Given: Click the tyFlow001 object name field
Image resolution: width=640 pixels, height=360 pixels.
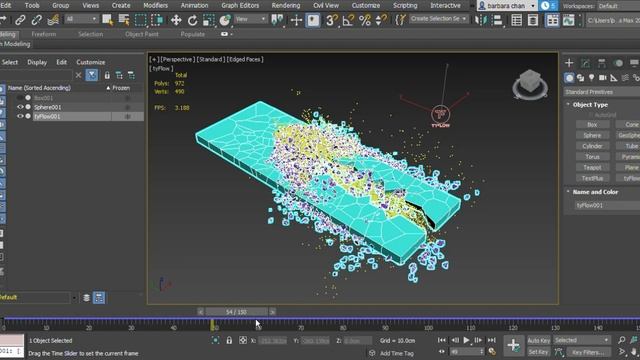Looking at the screenshot, I should point(607,205).
